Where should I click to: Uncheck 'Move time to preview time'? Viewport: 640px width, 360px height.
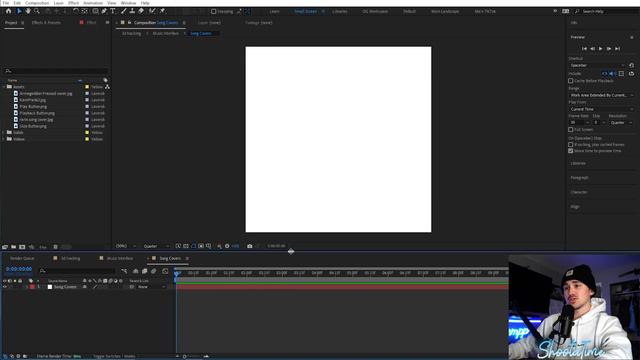571,151
